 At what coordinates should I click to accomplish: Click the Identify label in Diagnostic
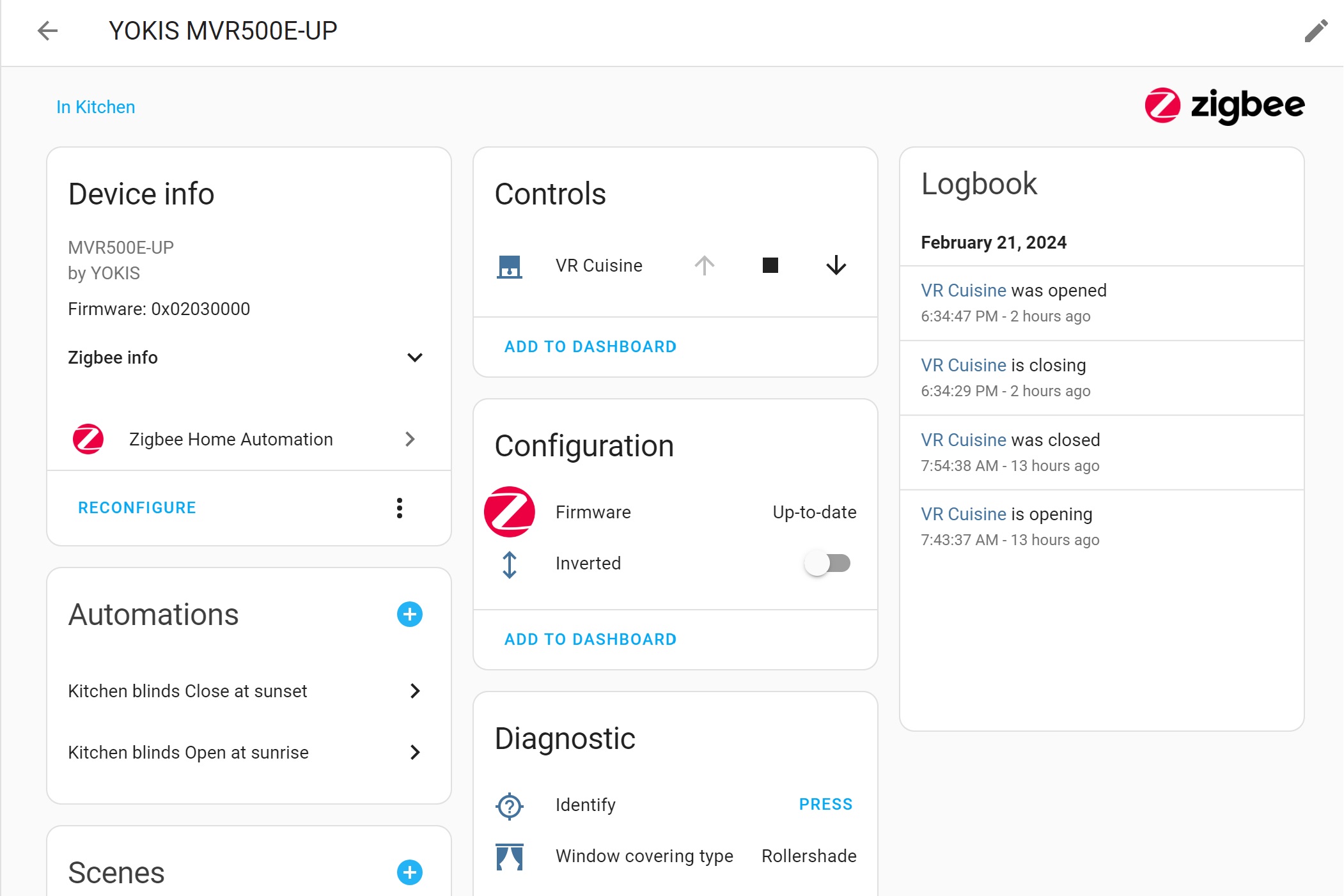586,805
